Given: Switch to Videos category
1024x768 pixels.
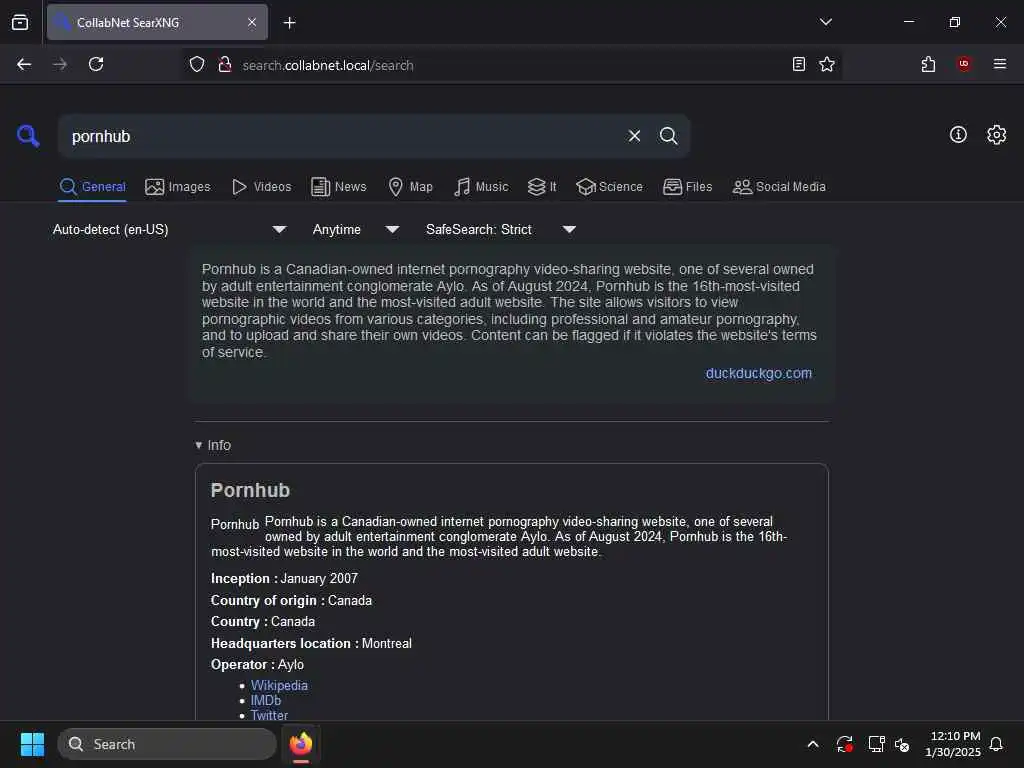Looking at the screenshot, I should pyautogui.click(x=261, y=187).
